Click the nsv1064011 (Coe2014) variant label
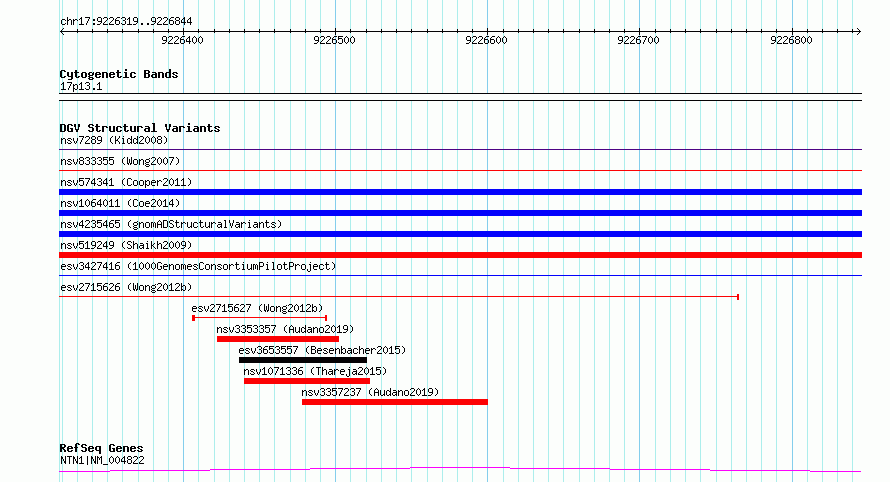 point(120,203)
